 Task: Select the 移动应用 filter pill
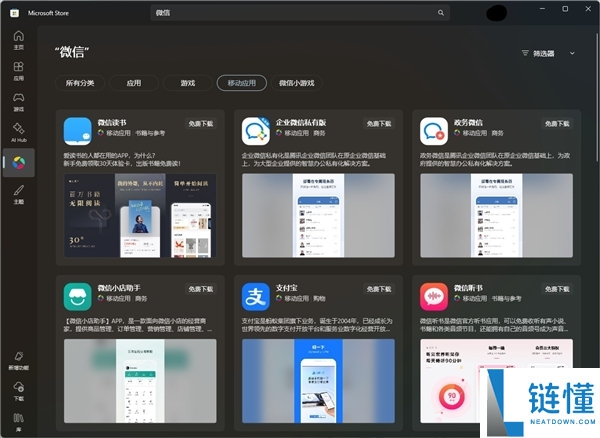241,83
